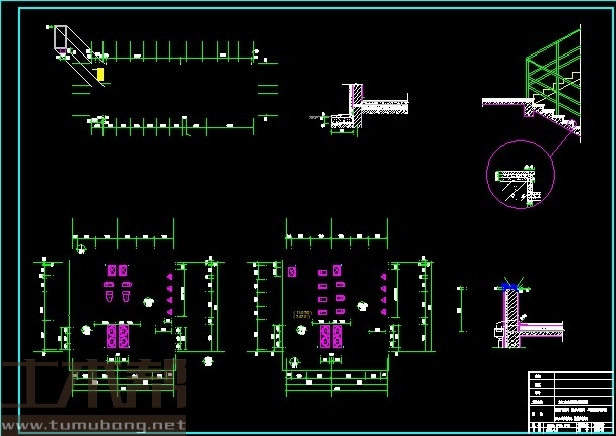
Task: Click the yellow rectangle in the top-left plan
Action: pyautogui.click(x=100, y=74)
